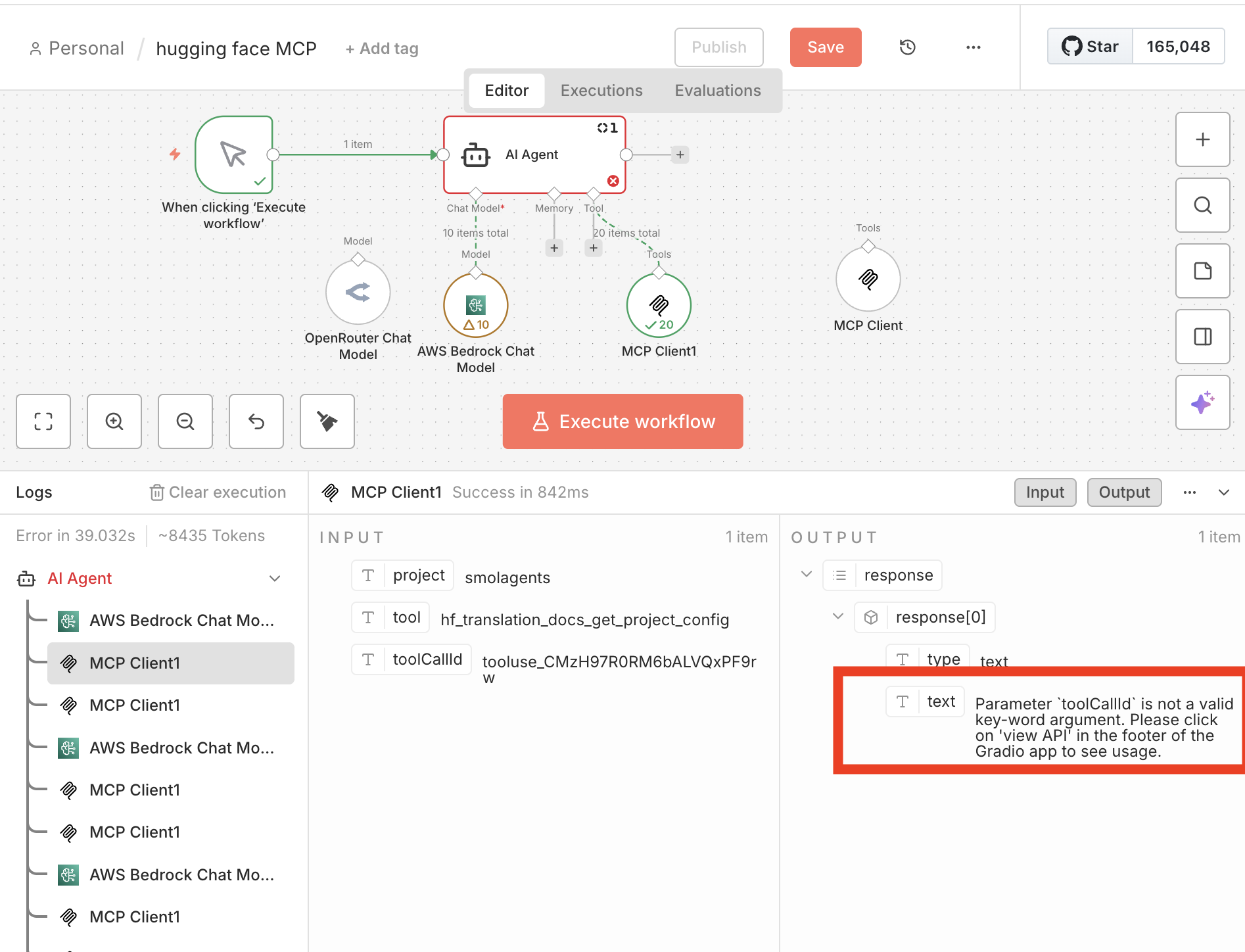Add a sticky note to canvas
Image resolution: width=1245 pixels, height=952 pixels.
click(x=1202, y=271)
